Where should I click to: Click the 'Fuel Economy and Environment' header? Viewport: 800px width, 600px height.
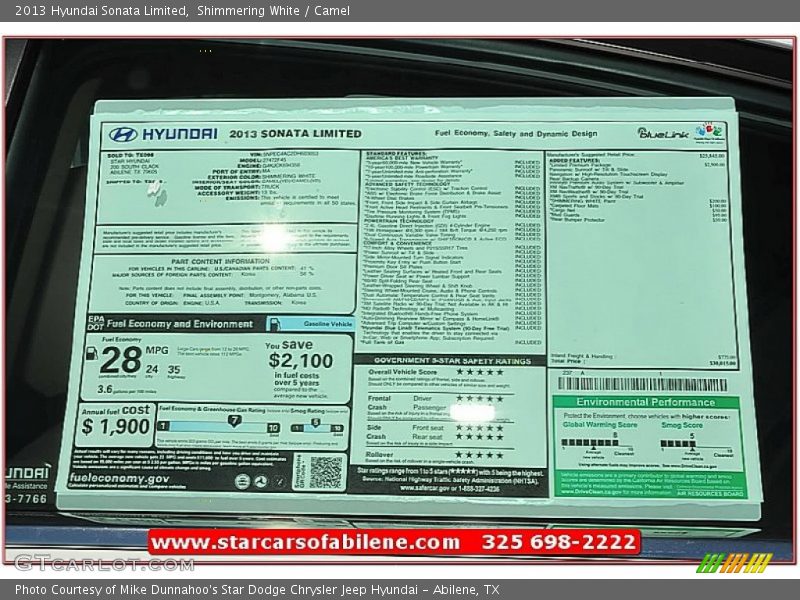click(x=180, y=323)
